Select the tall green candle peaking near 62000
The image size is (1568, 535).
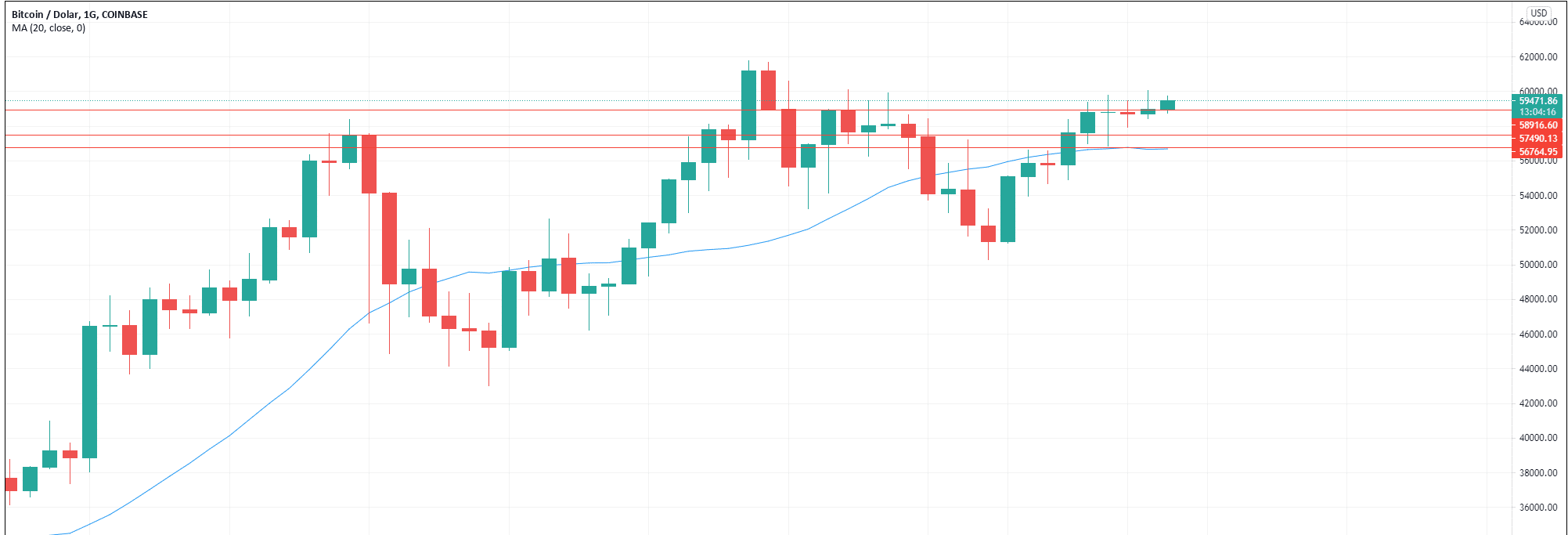tap(748, 105)
